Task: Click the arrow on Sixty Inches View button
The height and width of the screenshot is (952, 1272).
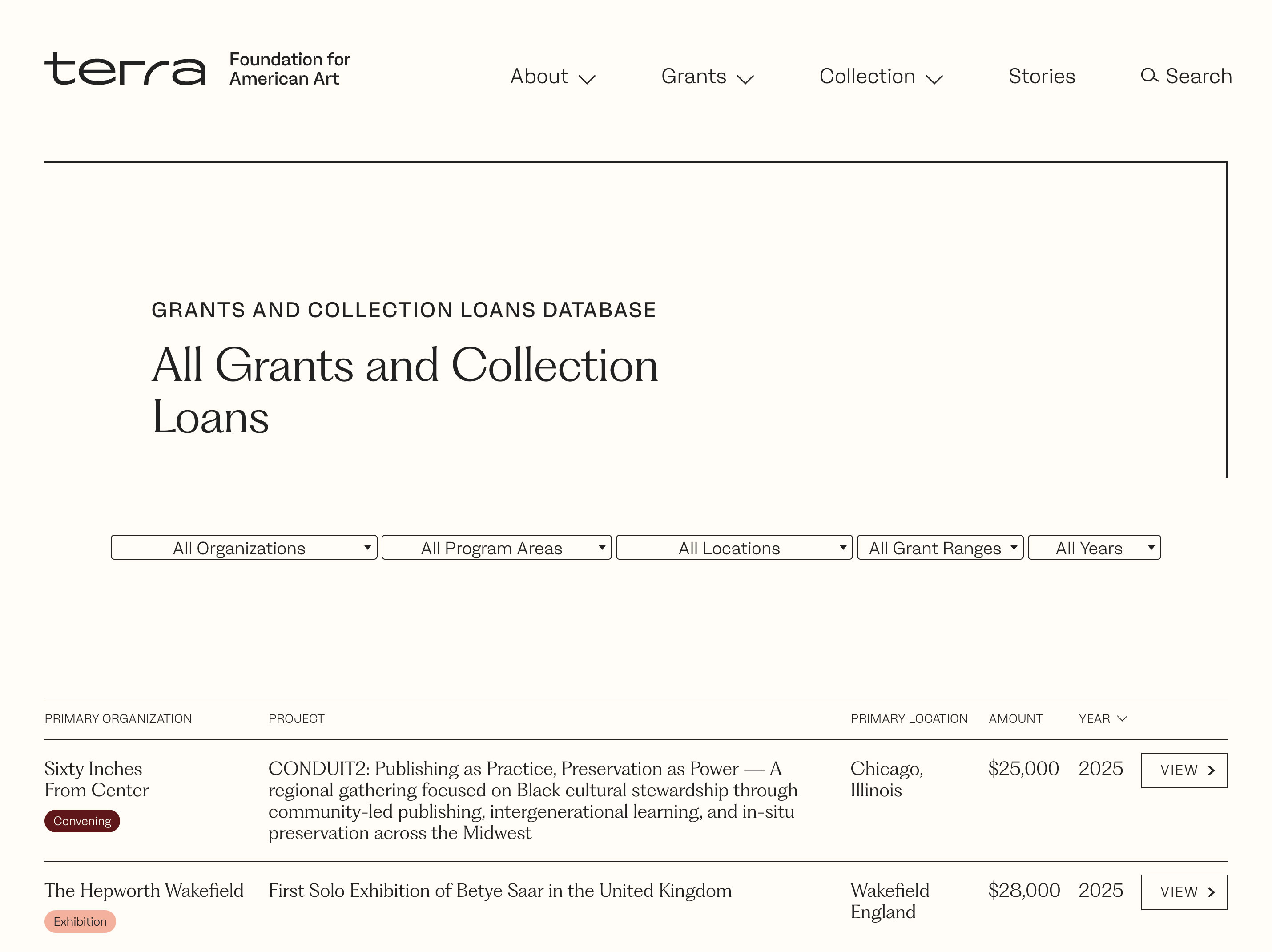Action: (x=1212, y=770)
